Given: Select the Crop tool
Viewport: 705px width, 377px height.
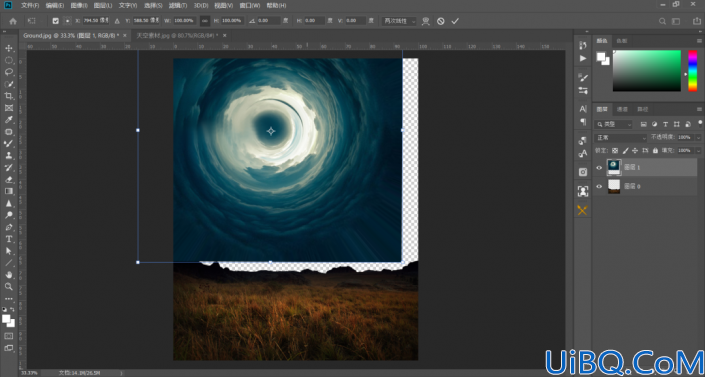Looking at the screenshot, I should (x=9, y=96).
